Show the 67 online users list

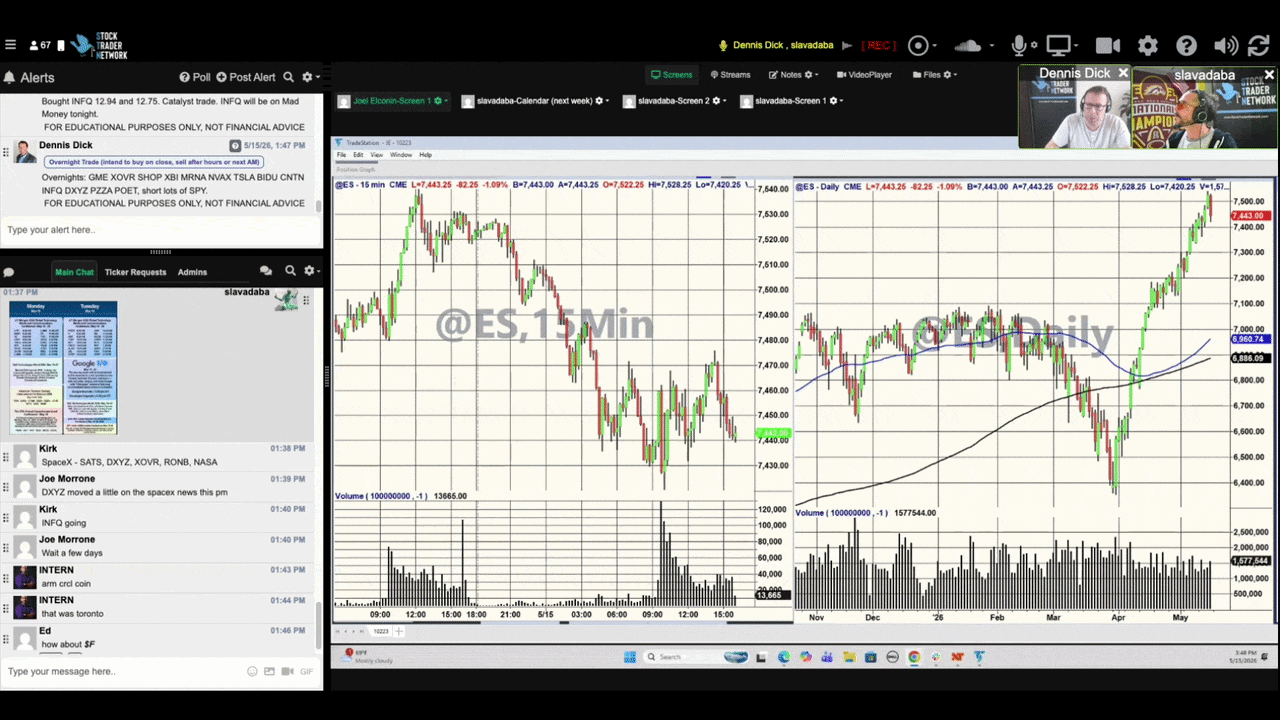click(x=40, y=45)
